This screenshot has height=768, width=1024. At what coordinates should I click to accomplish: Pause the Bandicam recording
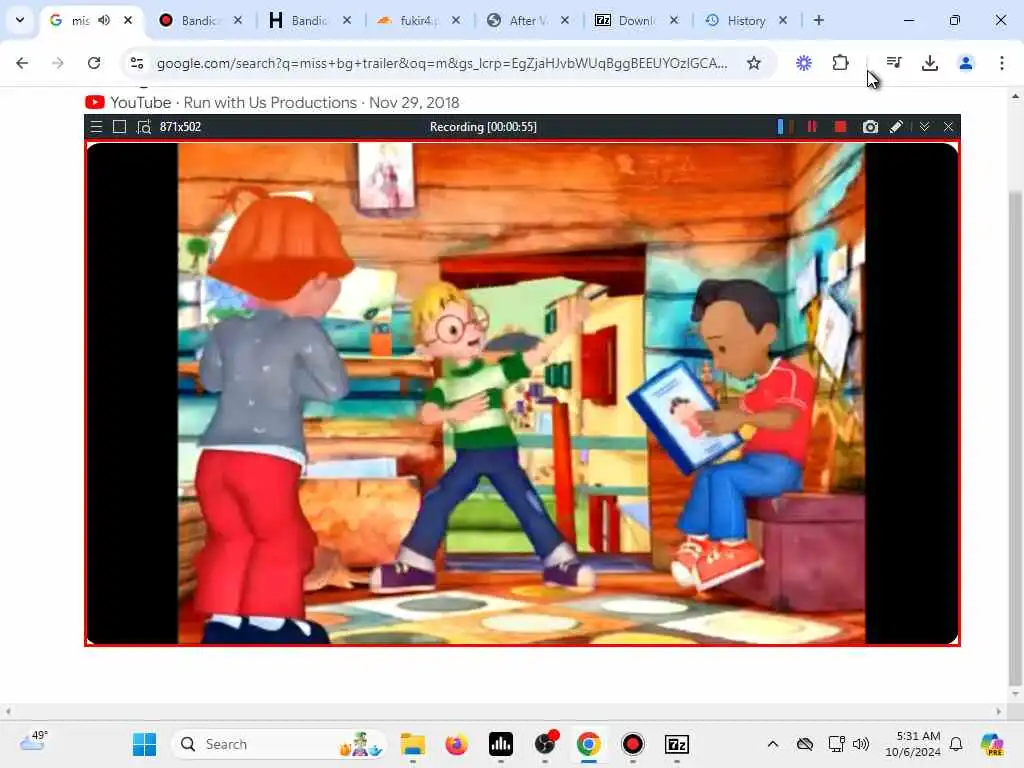click(x=812, y=127)
